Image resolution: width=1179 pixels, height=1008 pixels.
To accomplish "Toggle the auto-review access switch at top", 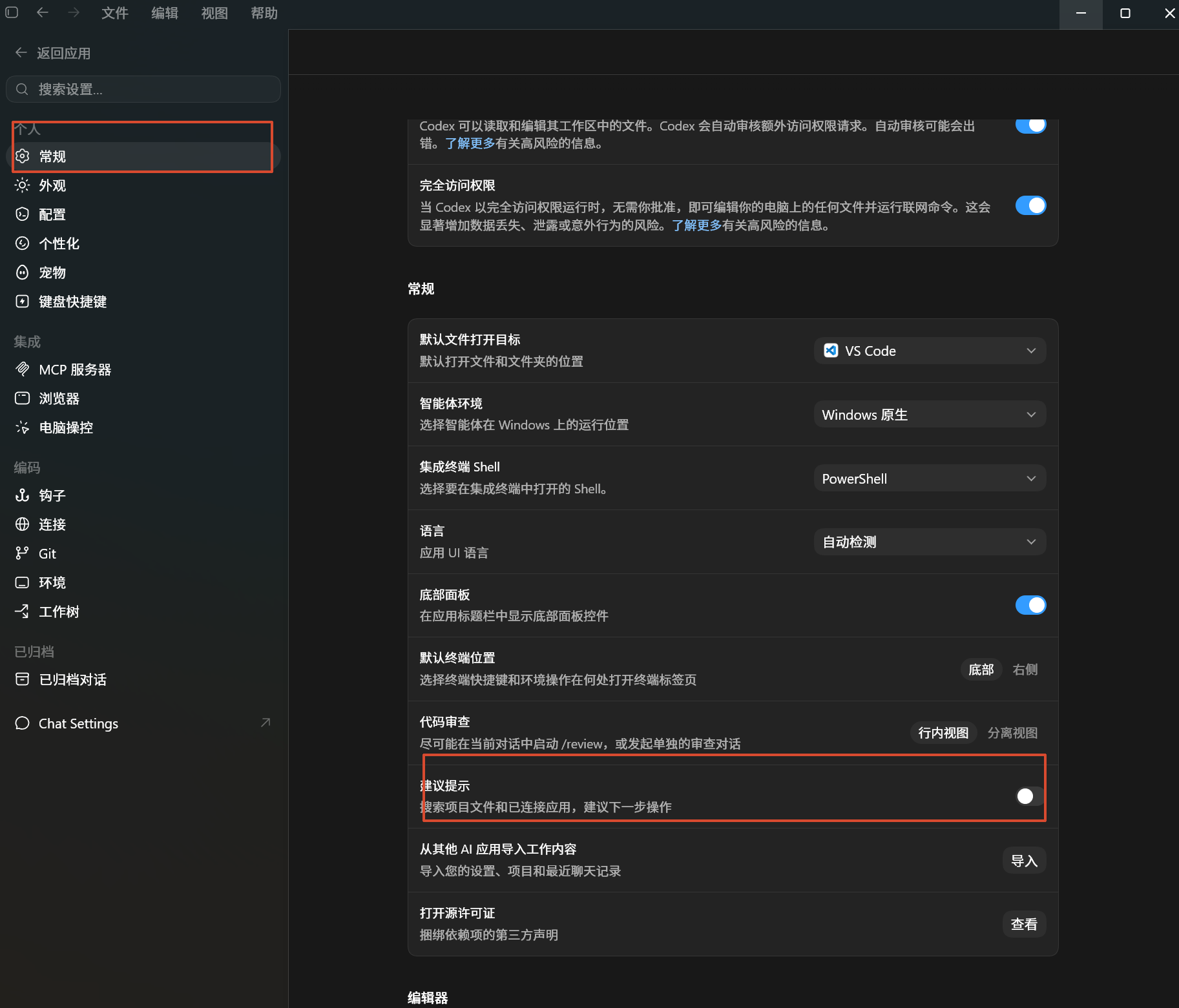I will coord(1030,125).
